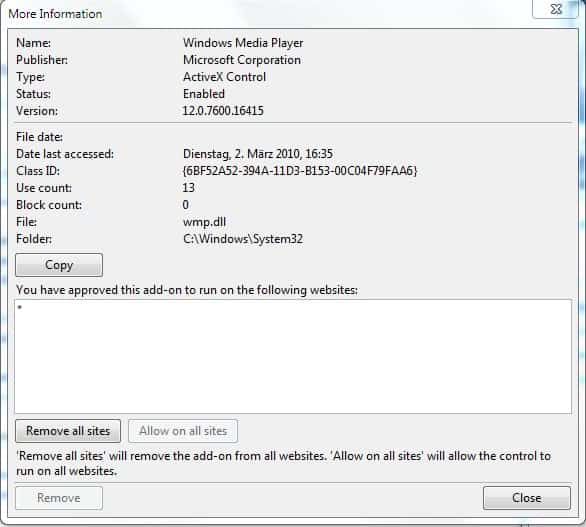Click the ActiveX Control type value
586x527 pixels.
click(224, 77)
